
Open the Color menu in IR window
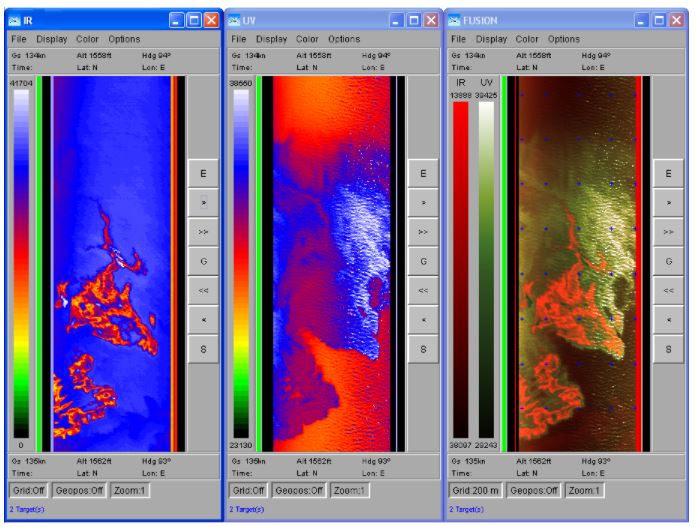[x=87, y=39]
